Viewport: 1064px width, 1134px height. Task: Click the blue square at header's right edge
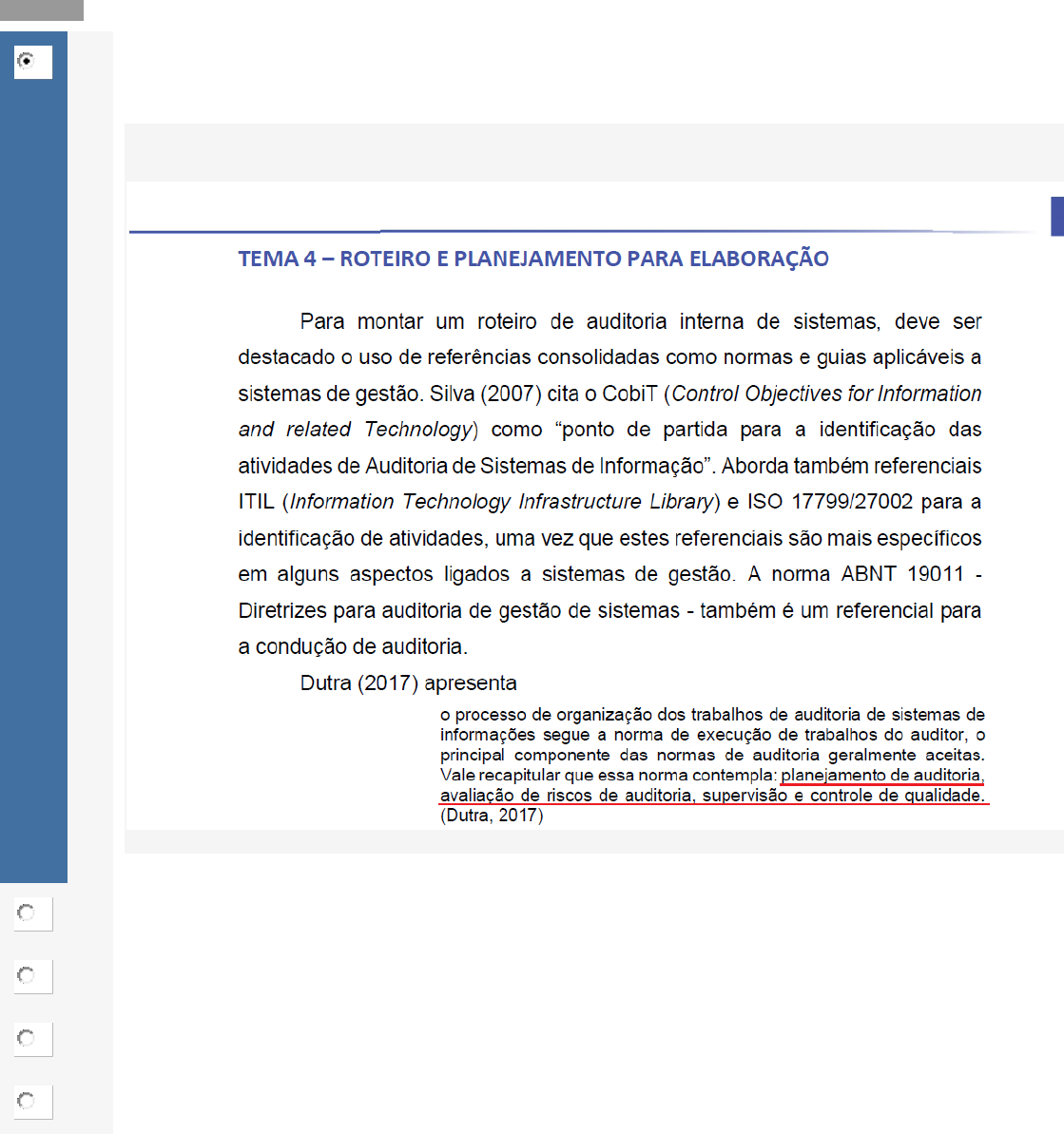pyautogui.click(x=1056, y=217)
